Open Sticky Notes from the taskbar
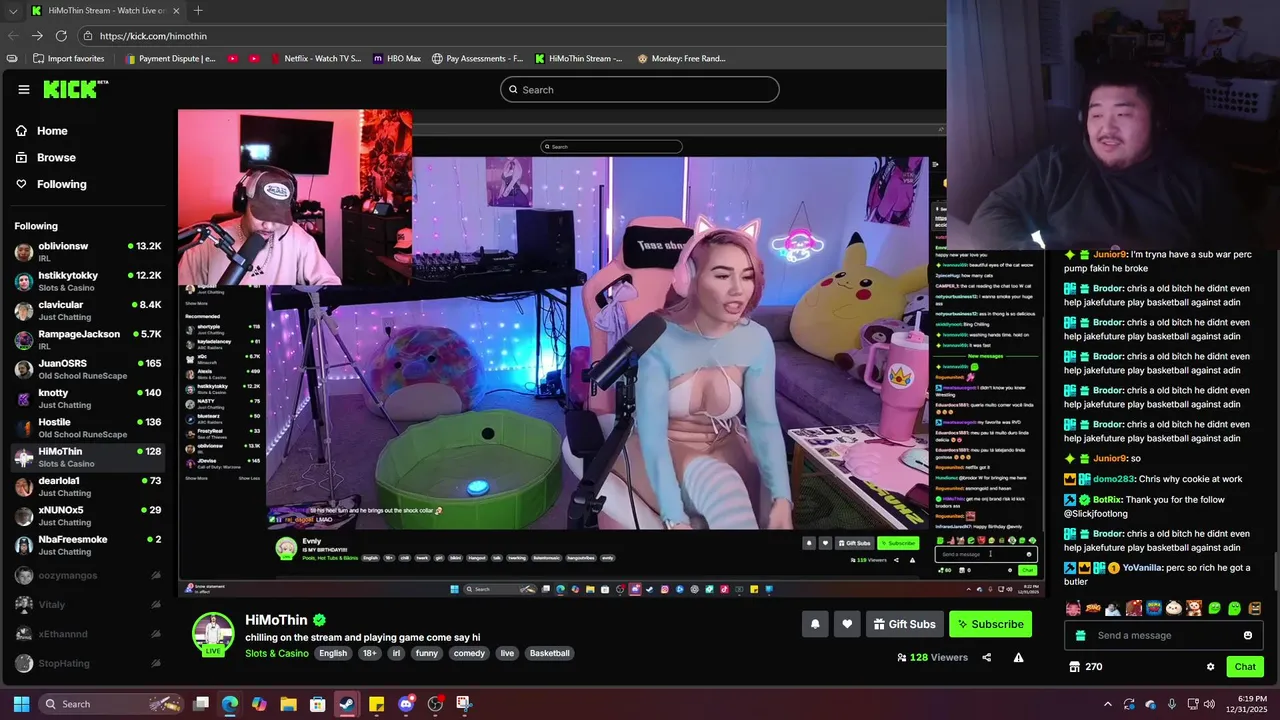Screen dimensions: 1280x720 377,704
